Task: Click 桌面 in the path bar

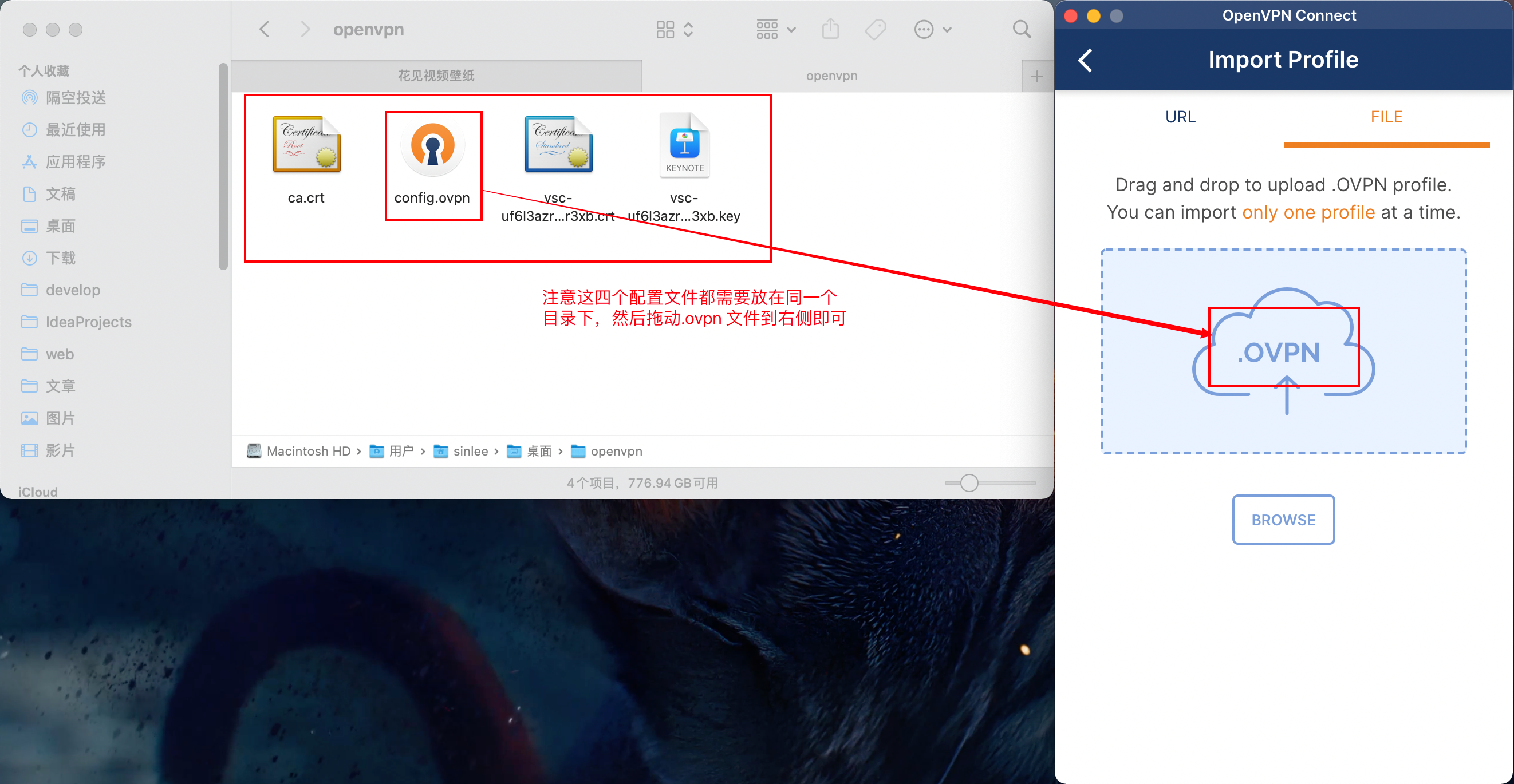Action: 538,451
